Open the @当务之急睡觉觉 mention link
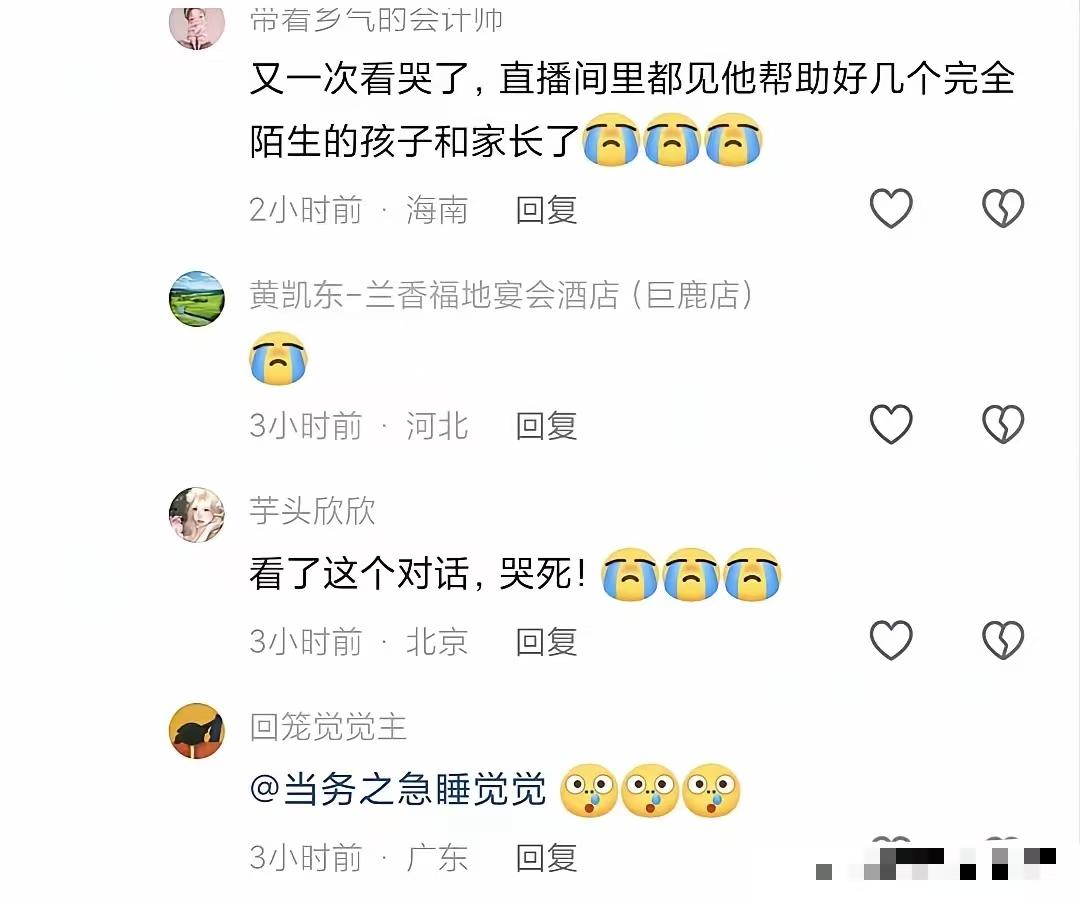The width and height of the screenshot is (1080, 898). (x=398, y=789)
